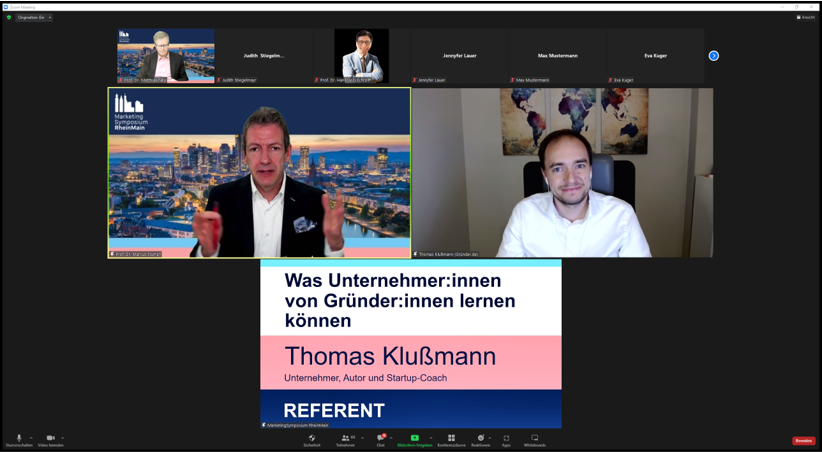Select Judith Stiegelmayr participant tile
Screen dimensions: 822x452
pos(264,56)
